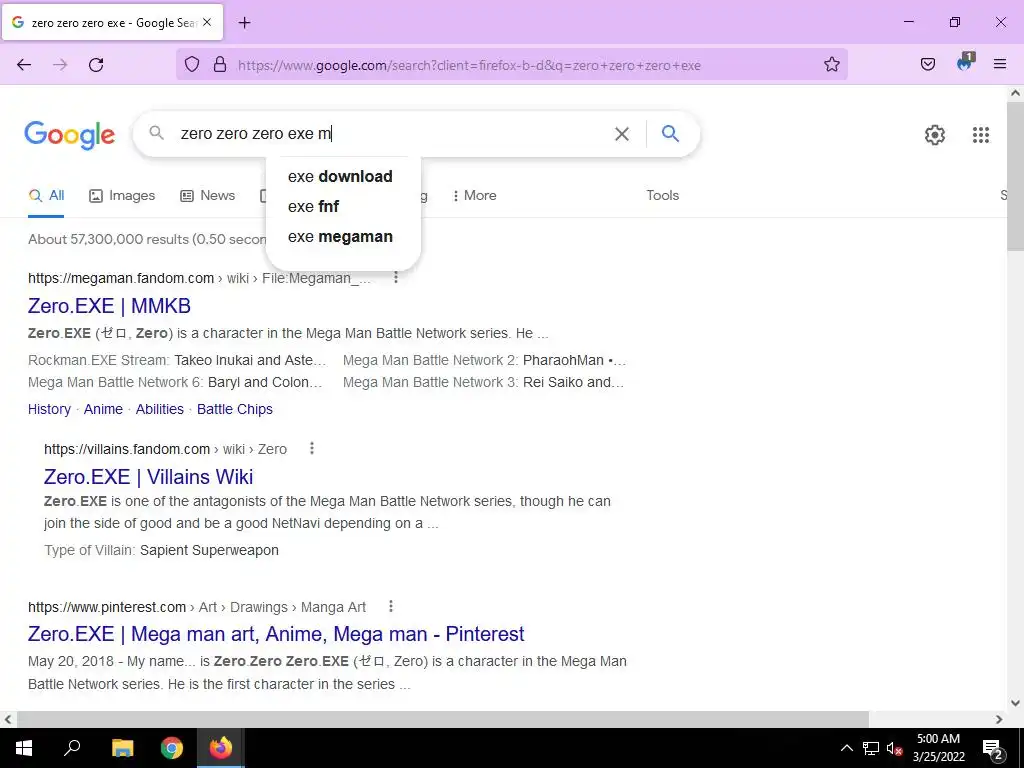The height and width of the screenshot is (768, 1024).
Task: Click the taskbar search icon
Action: (x=72, y=748)
